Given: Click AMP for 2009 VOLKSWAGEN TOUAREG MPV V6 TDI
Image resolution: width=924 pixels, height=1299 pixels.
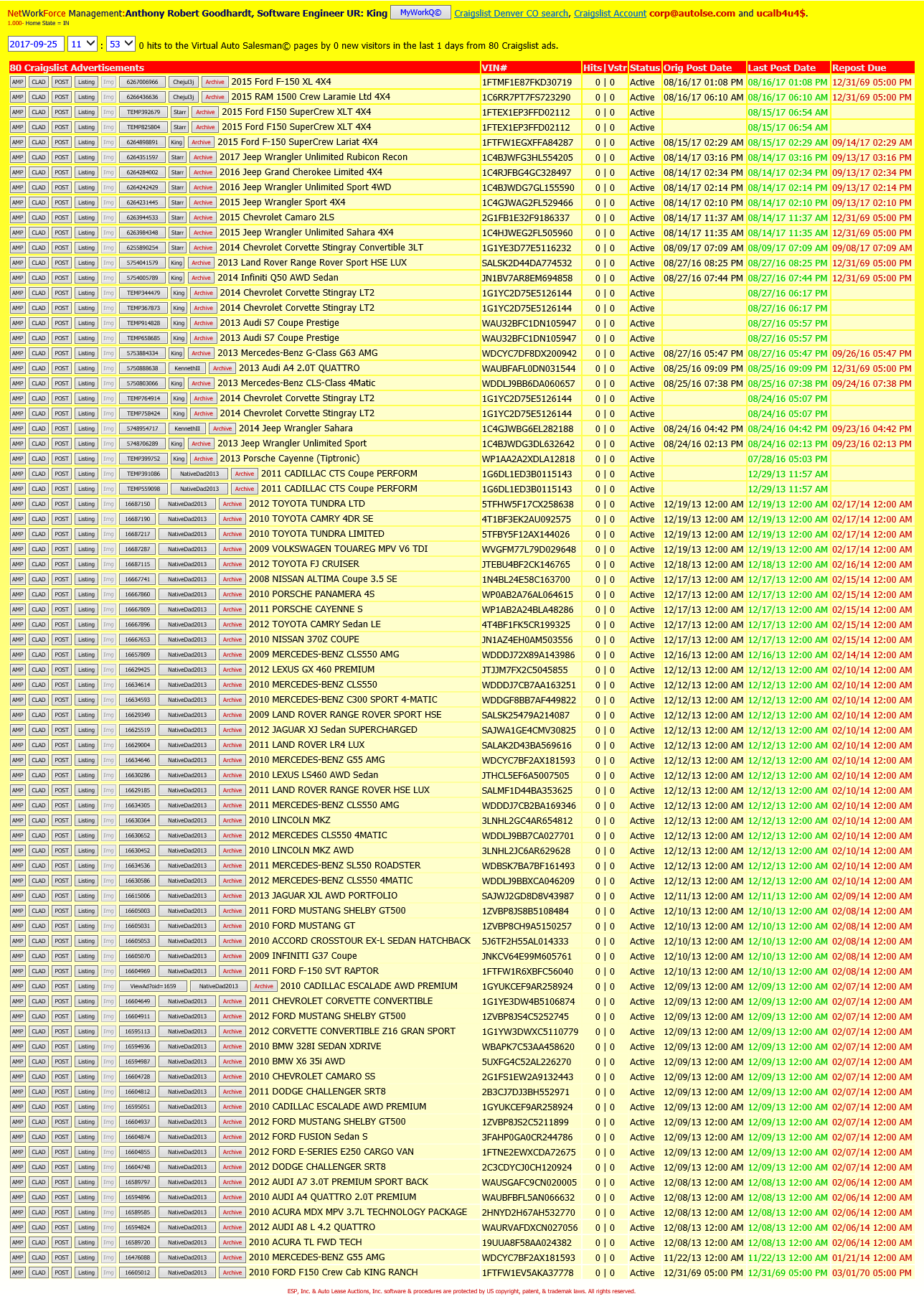Looking at the screenshot, I should click(18, 549).
